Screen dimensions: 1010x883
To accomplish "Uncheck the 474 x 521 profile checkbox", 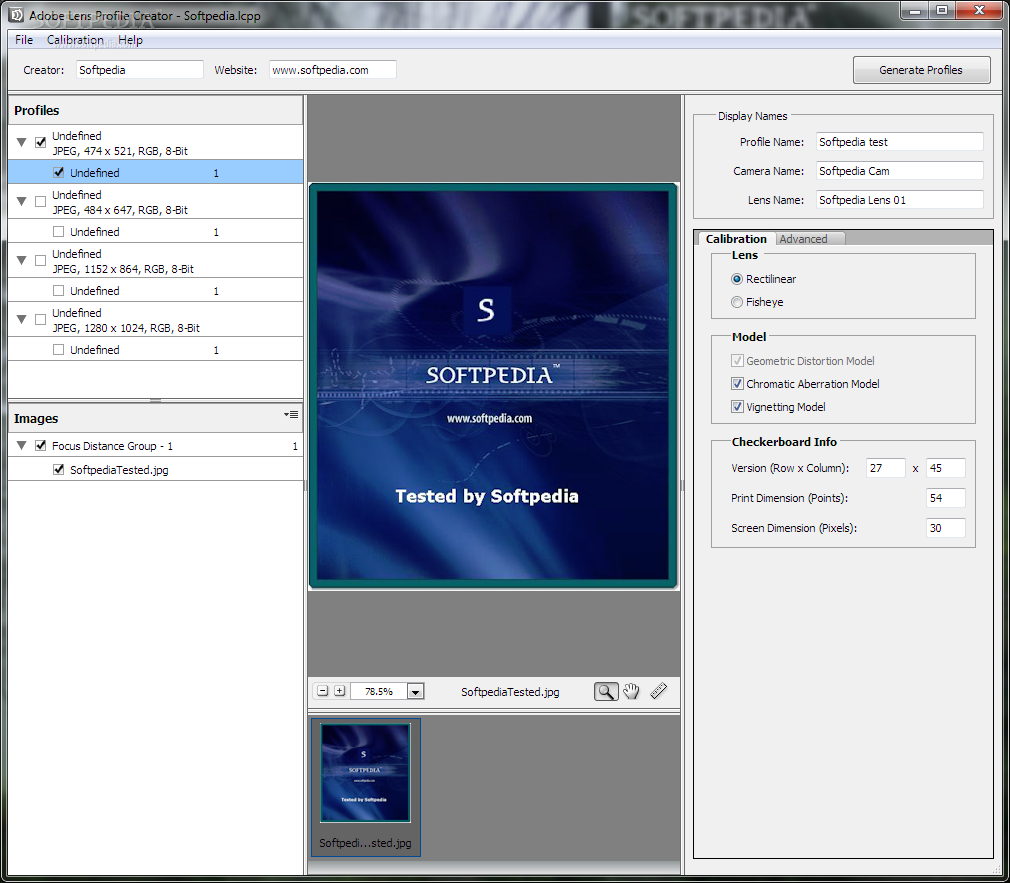I will (41, 142).
